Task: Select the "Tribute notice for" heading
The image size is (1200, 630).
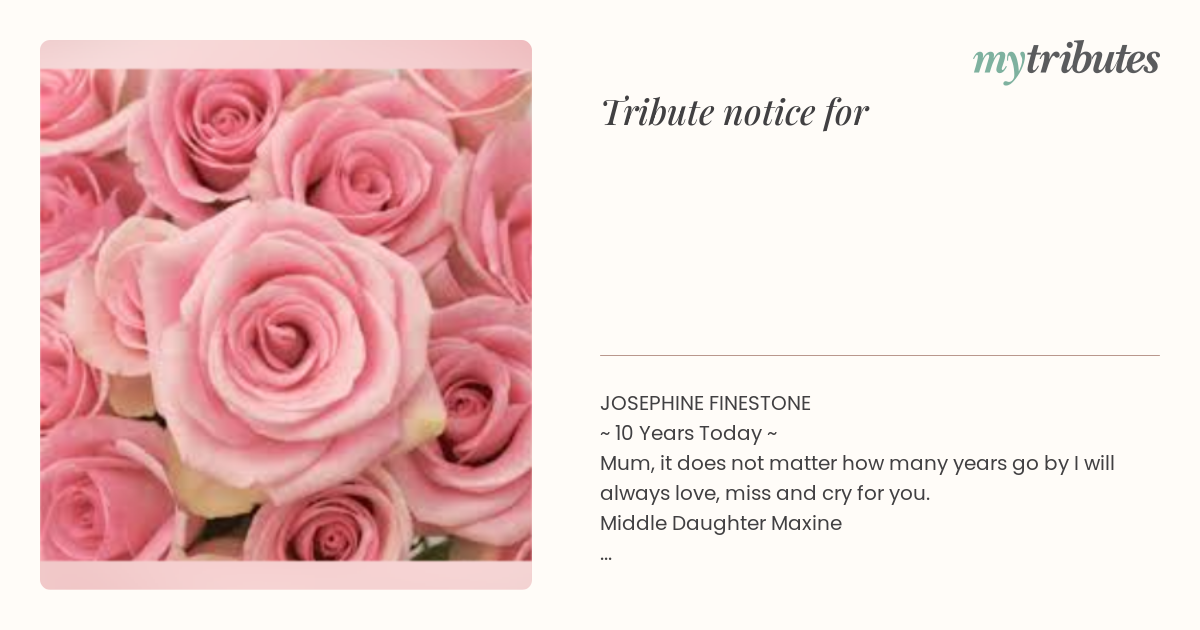Action: (x=735, y=113)
